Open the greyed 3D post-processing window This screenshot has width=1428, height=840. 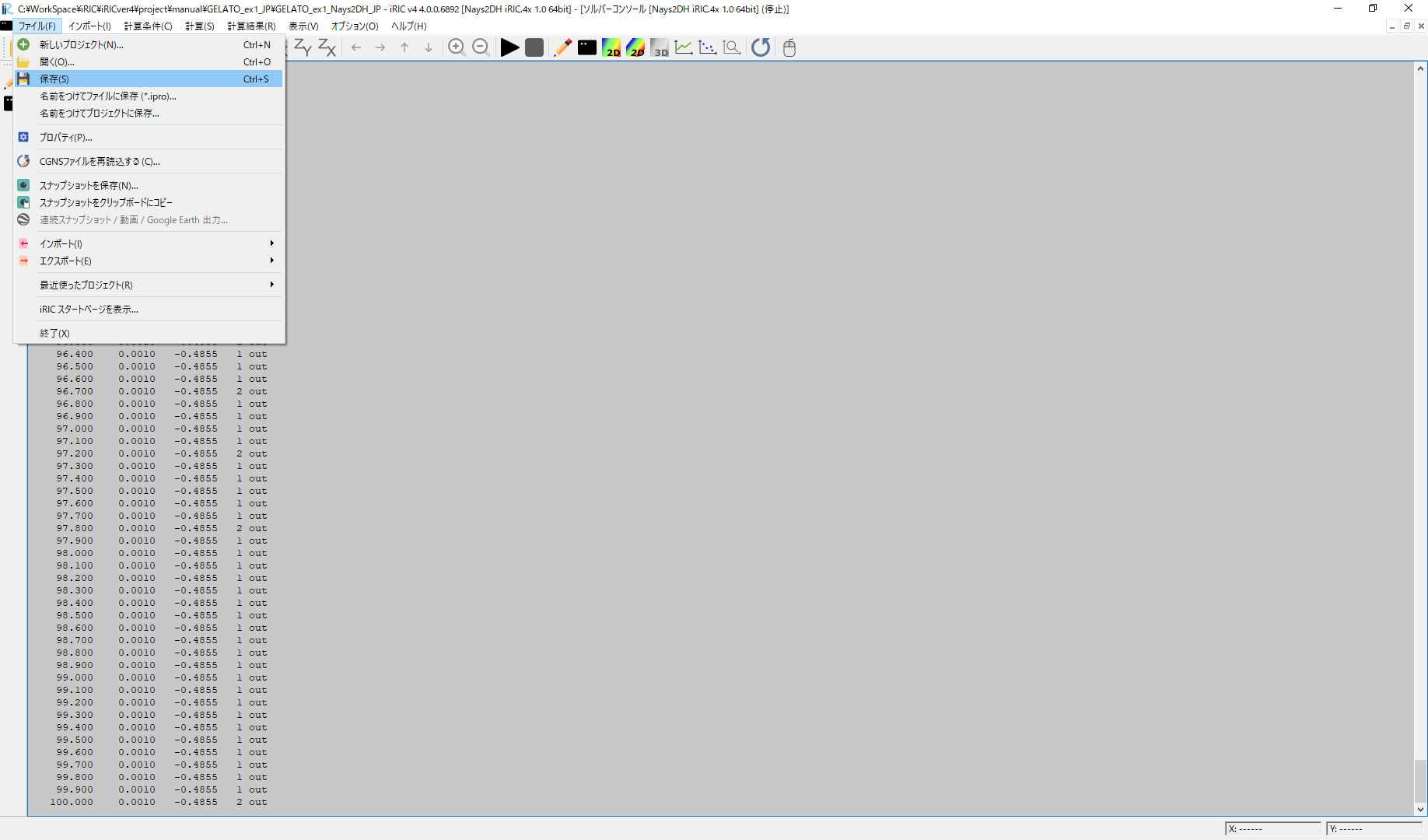[660, 47]
